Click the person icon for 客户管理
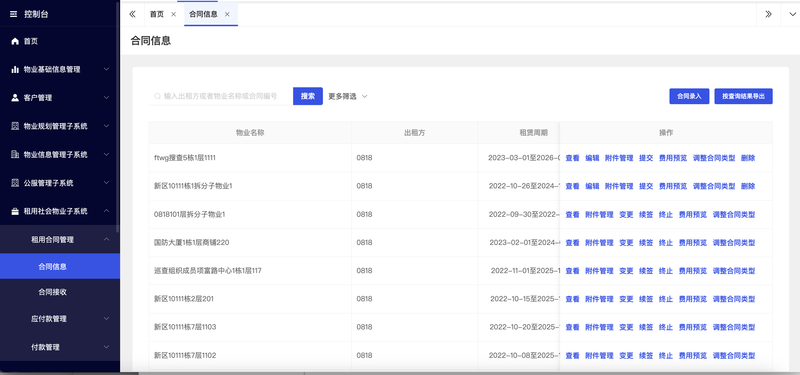Image resolution: width=800 pixels, height=375 pixels. [15, 97]
